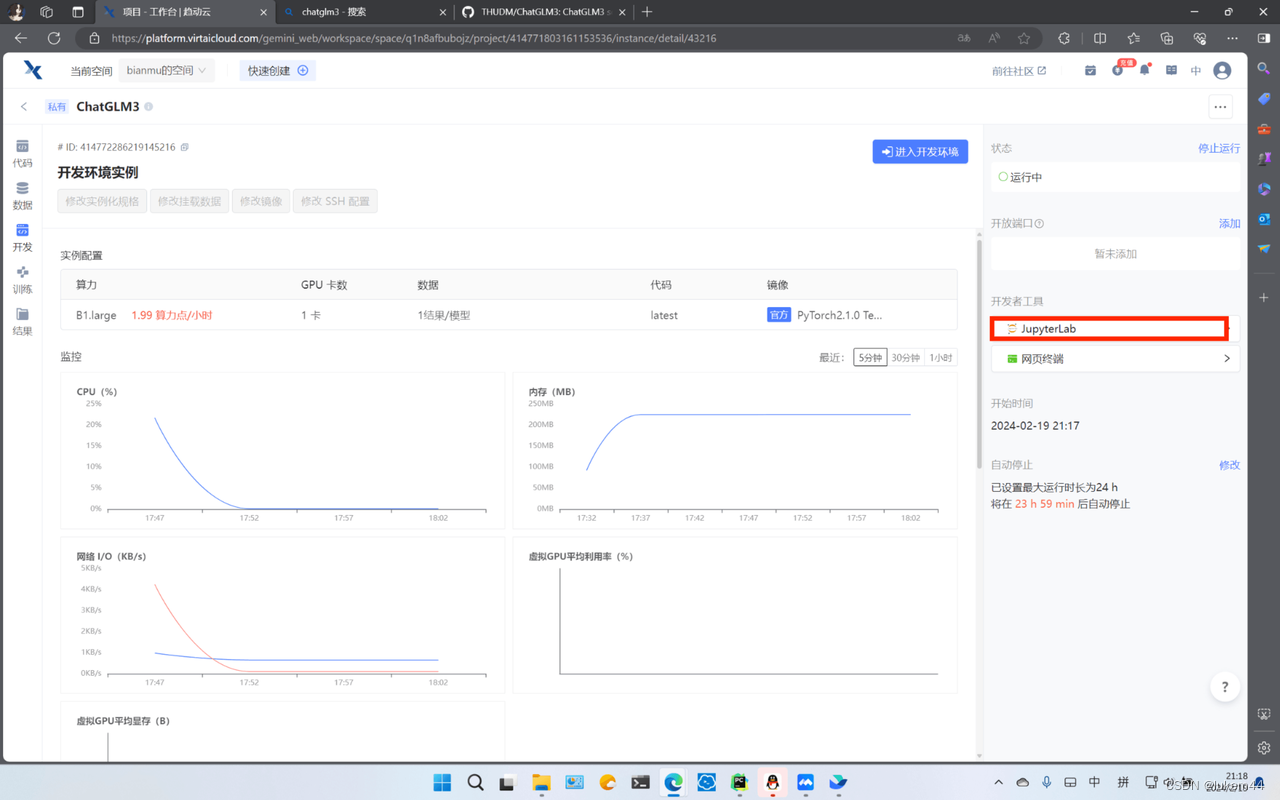
Task: Copy the instance ID with copy icon
Action: tap(185, 147)
